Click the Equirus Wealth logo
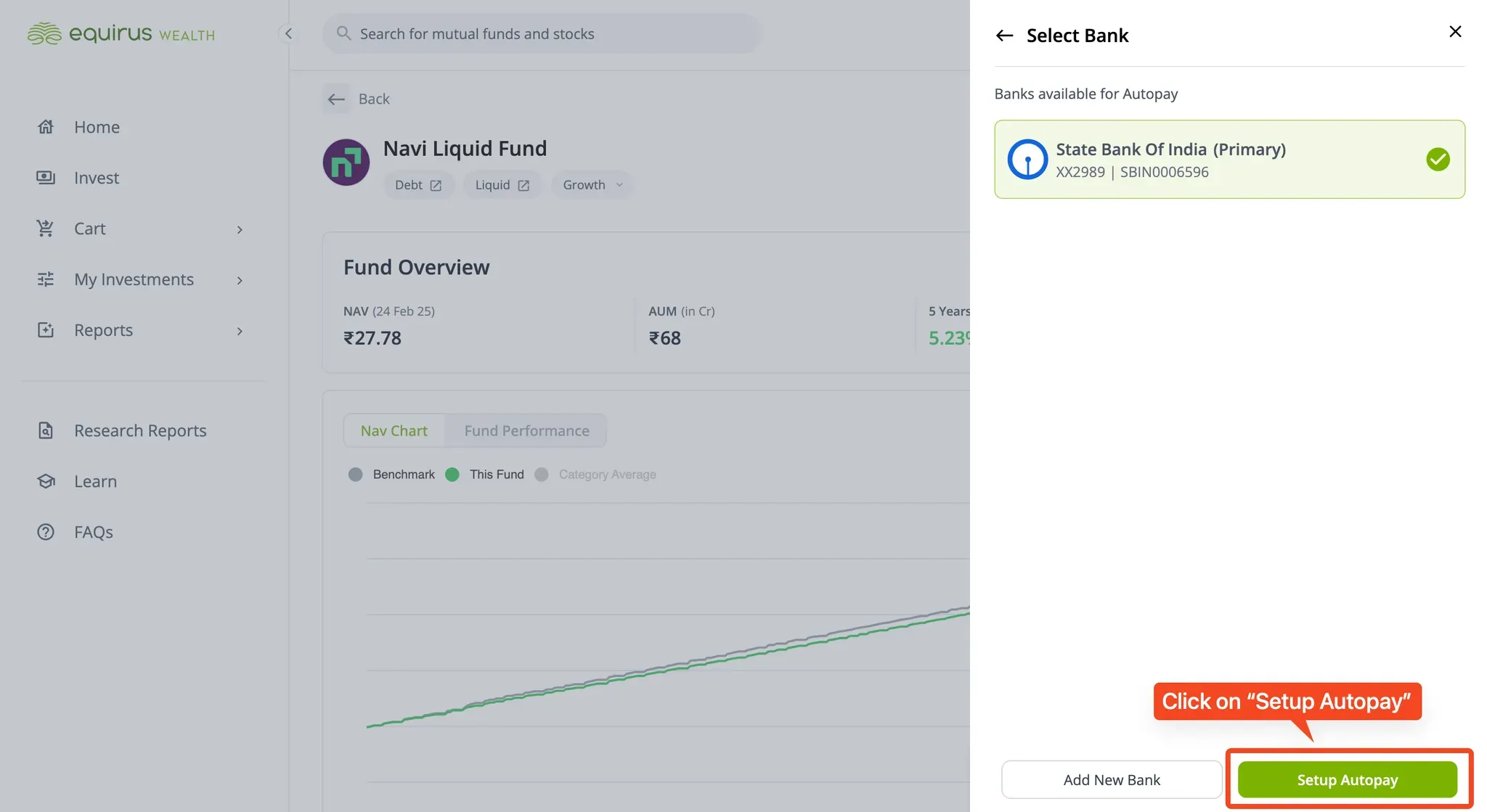The height and width of the screenshot is (812, 1487). [121, 33]
